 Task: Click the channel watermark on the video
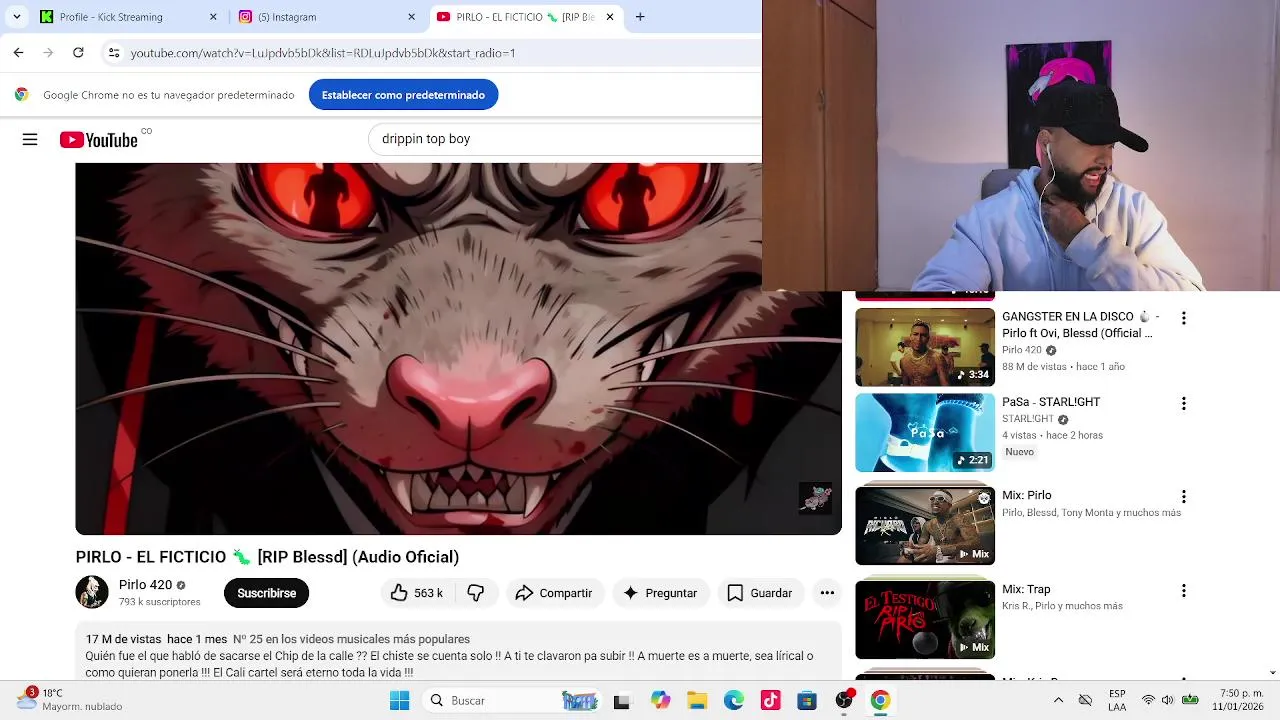point(815,498)
